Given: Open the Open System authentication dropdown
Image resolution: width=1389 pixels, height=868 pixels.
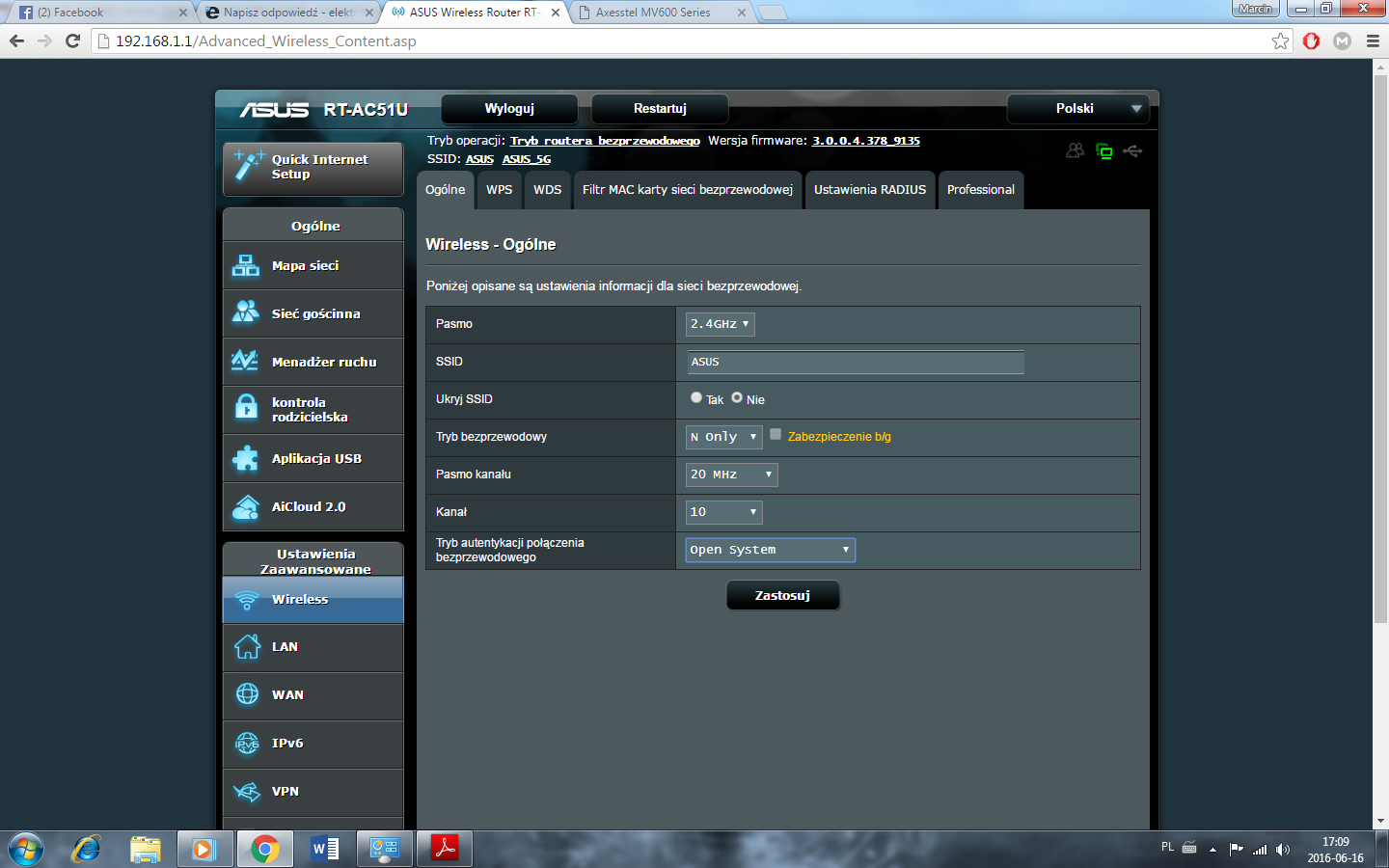Looking at the screenshot, I should pyautogui.click(x=770, y=550).
